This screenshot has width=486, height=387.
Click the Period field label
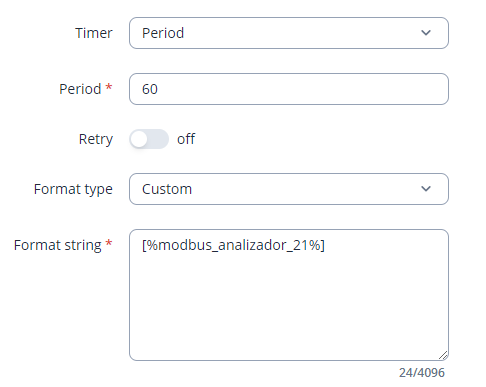(x=80, y=89)
